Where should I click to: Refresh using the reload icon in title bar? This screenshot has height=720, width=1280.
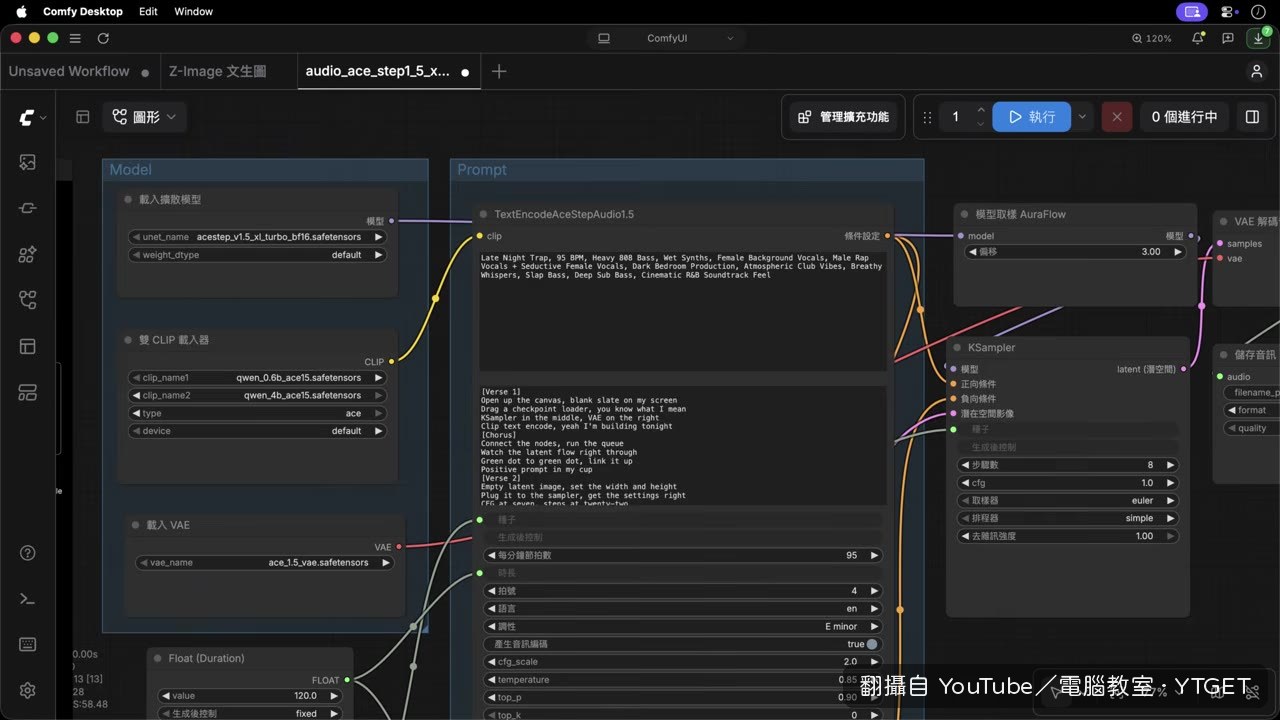point(103,38)
